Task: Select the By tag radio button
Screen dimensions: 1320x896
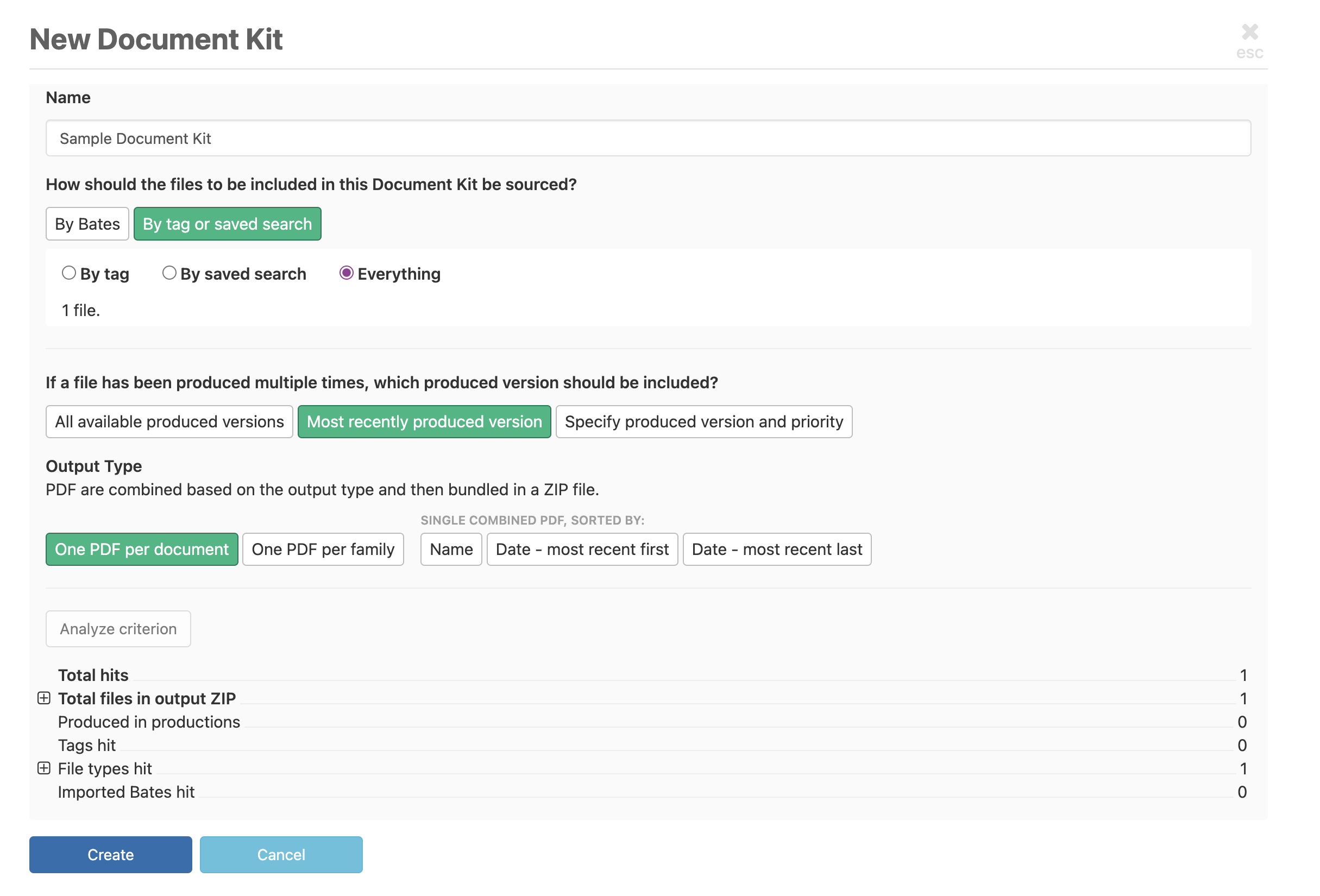Action: tap(69, 273)
